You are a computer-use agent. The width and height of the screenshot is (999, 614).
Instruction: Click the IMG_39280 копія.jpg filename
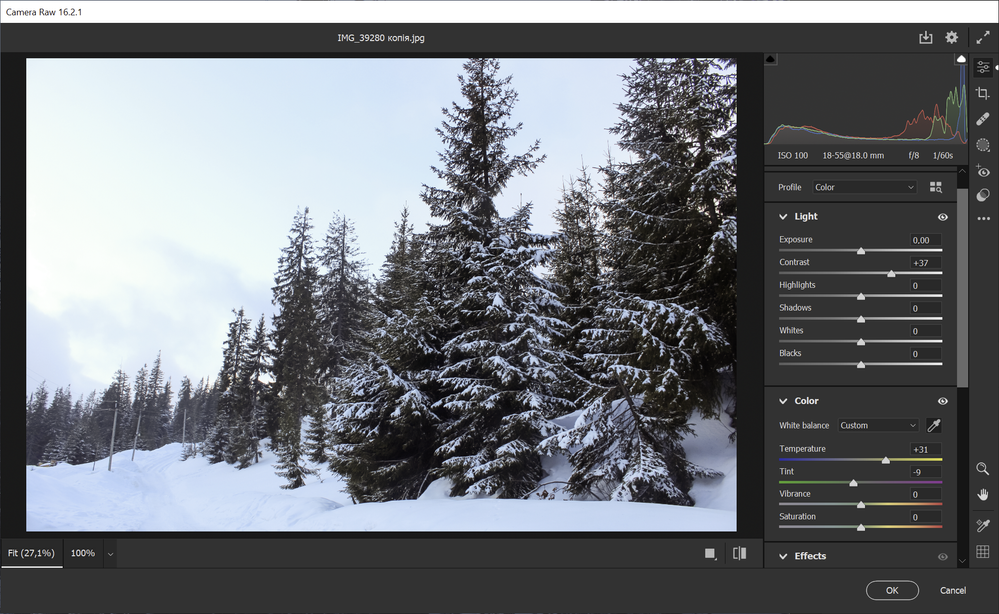click(381, 38)
